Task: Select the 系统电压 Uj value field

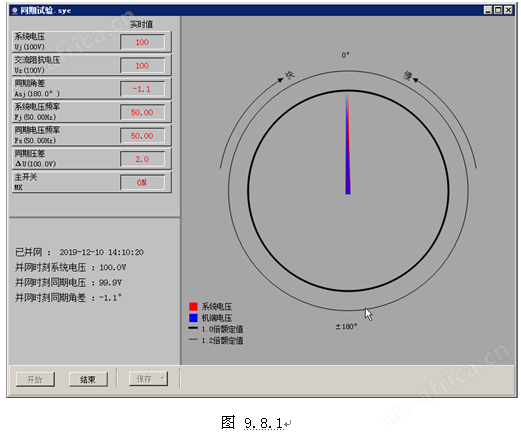Action: pyautogui.click(x=142, y=42)
